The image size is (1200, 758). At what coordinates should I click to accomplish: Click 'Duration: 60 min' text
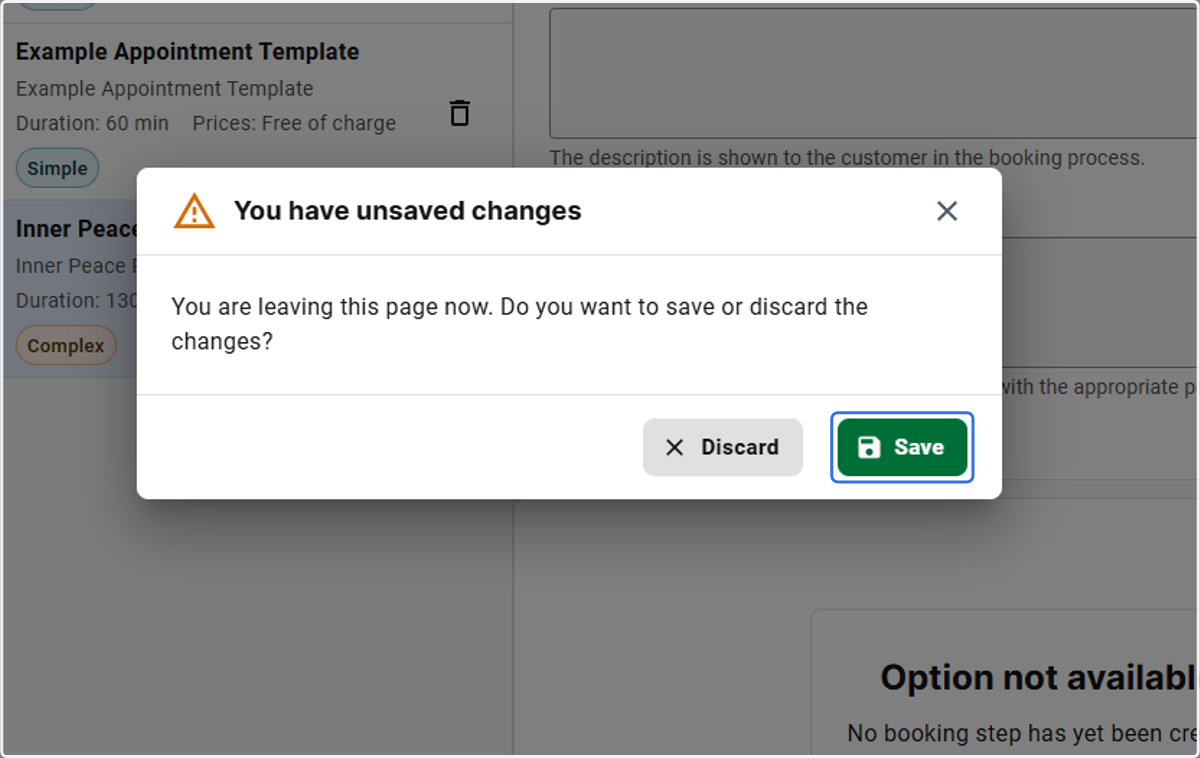[x=92, y=123]
